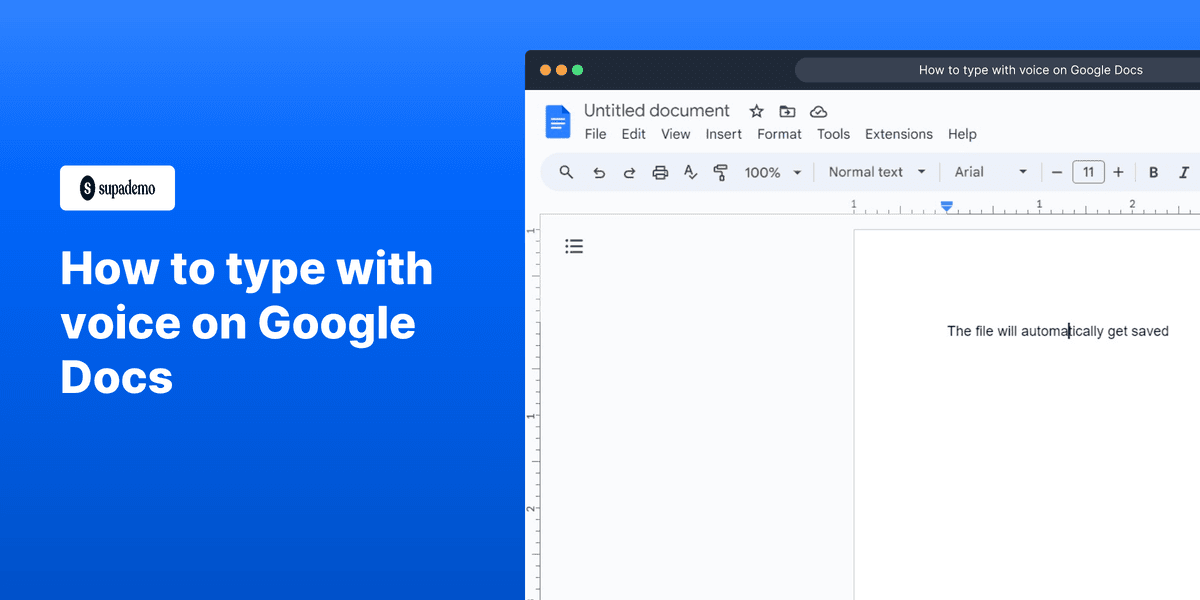Open the Normal text styles dropdown
This screenshot has height=600, width=1200.
pos(875,172)
